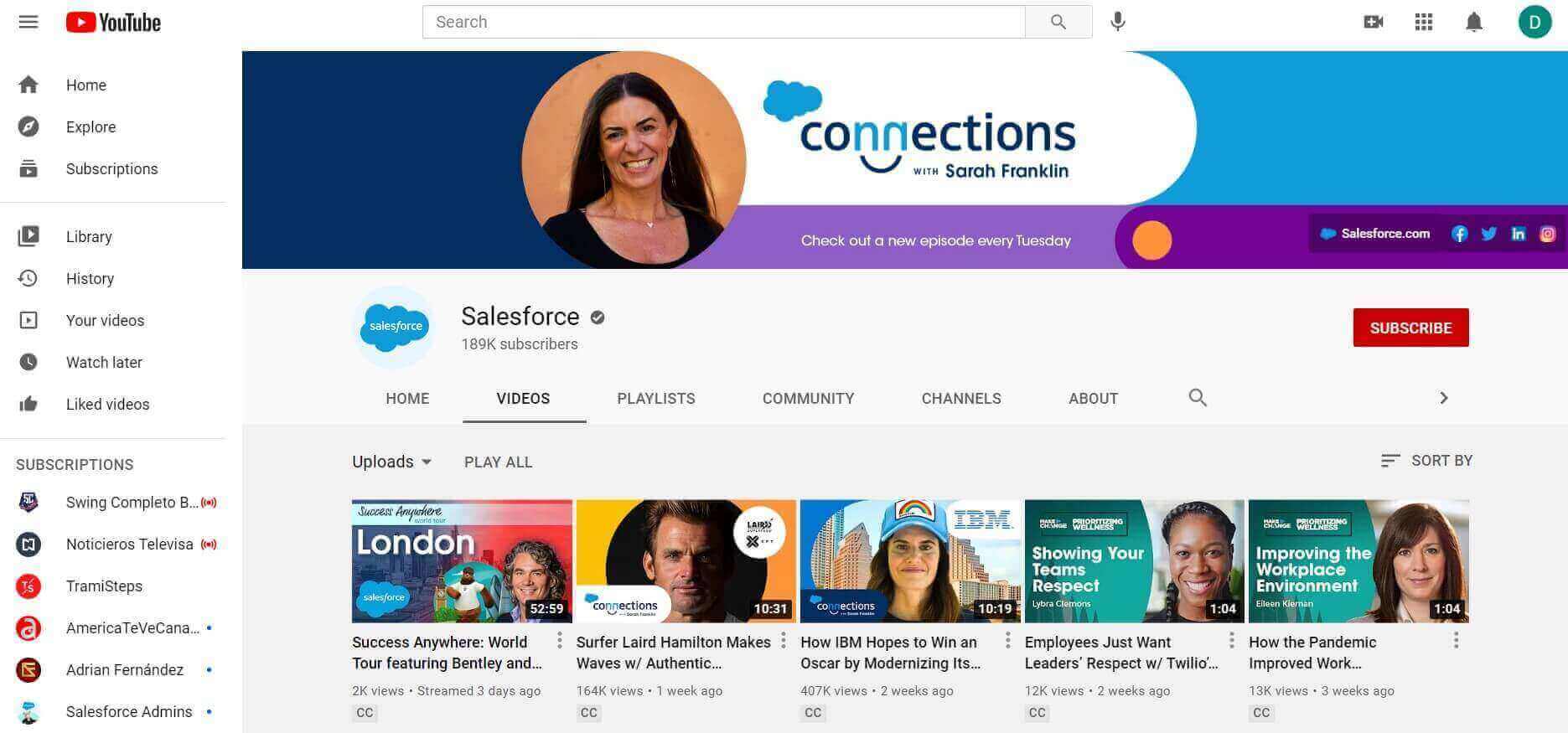Open the YouTube apps grid icon
The image size is (1568, 733).
1423,22
